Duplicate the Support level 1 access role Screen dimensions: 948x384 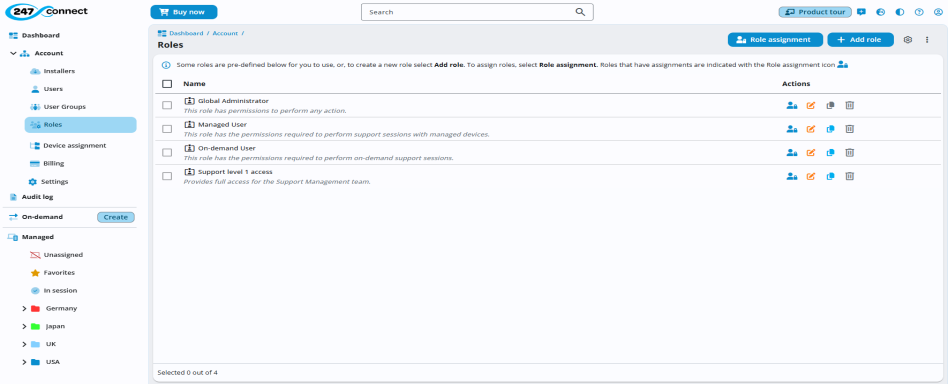coord(830,176)
